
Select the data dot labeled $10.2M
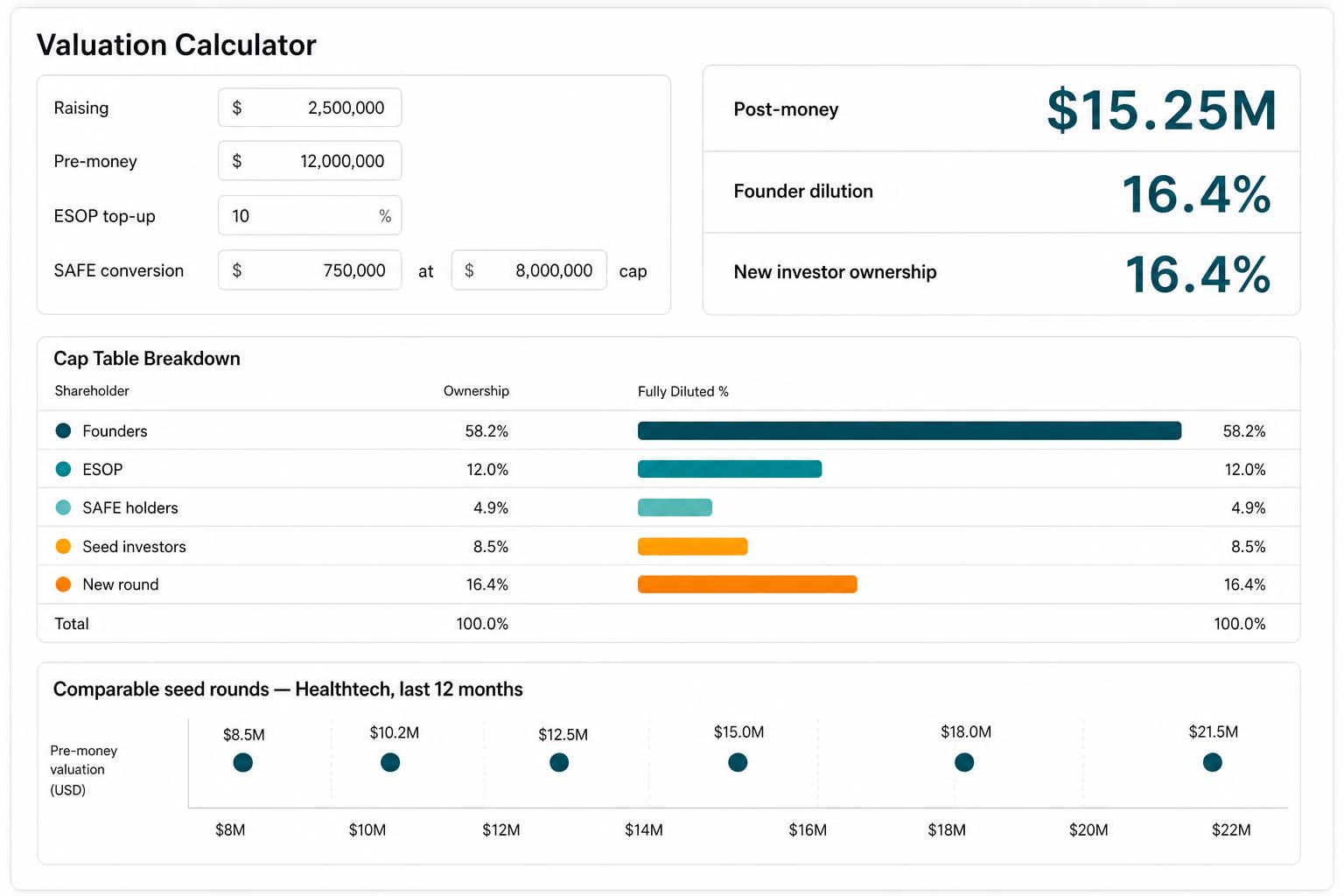pyautogui.click(x=390, y=763)
